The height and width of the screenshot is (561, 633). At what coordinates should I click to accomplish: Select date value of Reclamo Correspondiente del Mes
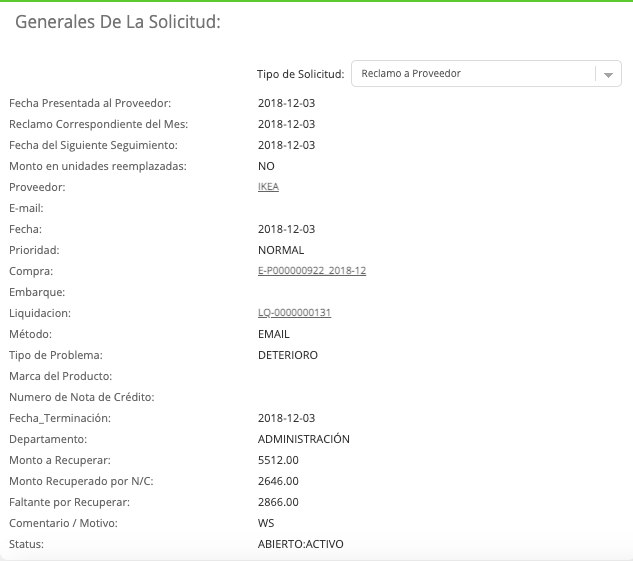tap(287, 124)
